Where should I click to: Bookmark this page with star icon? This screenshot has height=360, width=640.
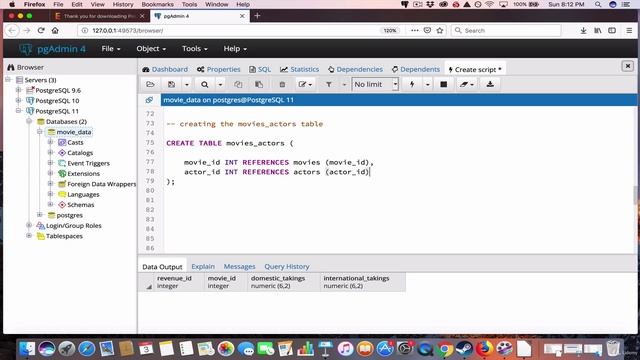[x=440, y=30]
